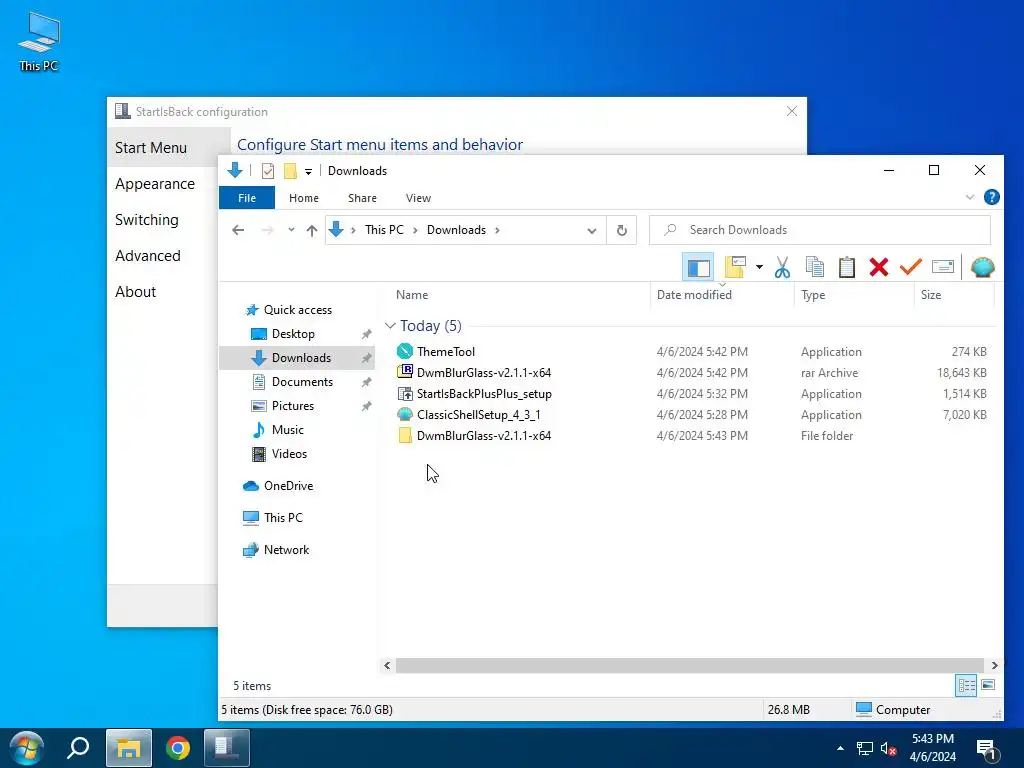Viewport: 1024px width, 768px height.
Task: Open the recent locations dropdown chevron
Action: [x=291, y=230]
